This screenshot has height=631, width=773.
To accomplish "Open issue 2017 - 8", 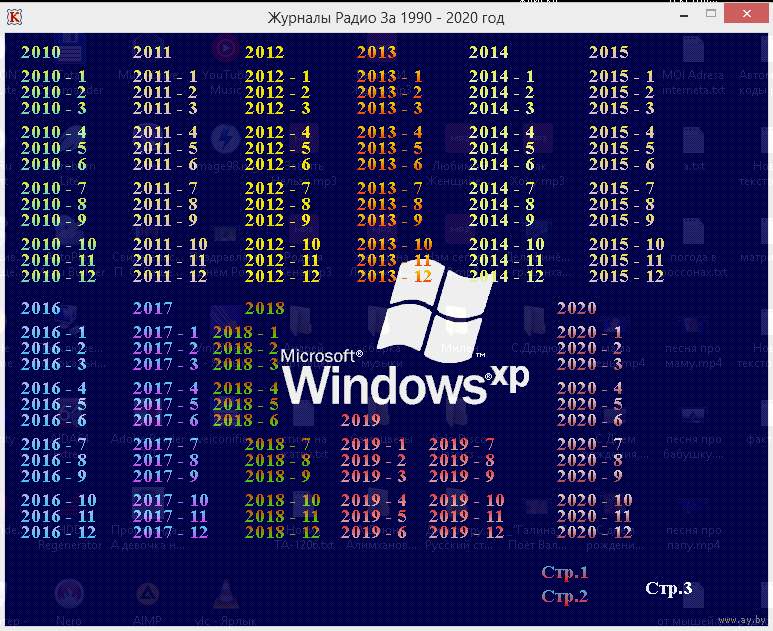I will click(165, 460).
